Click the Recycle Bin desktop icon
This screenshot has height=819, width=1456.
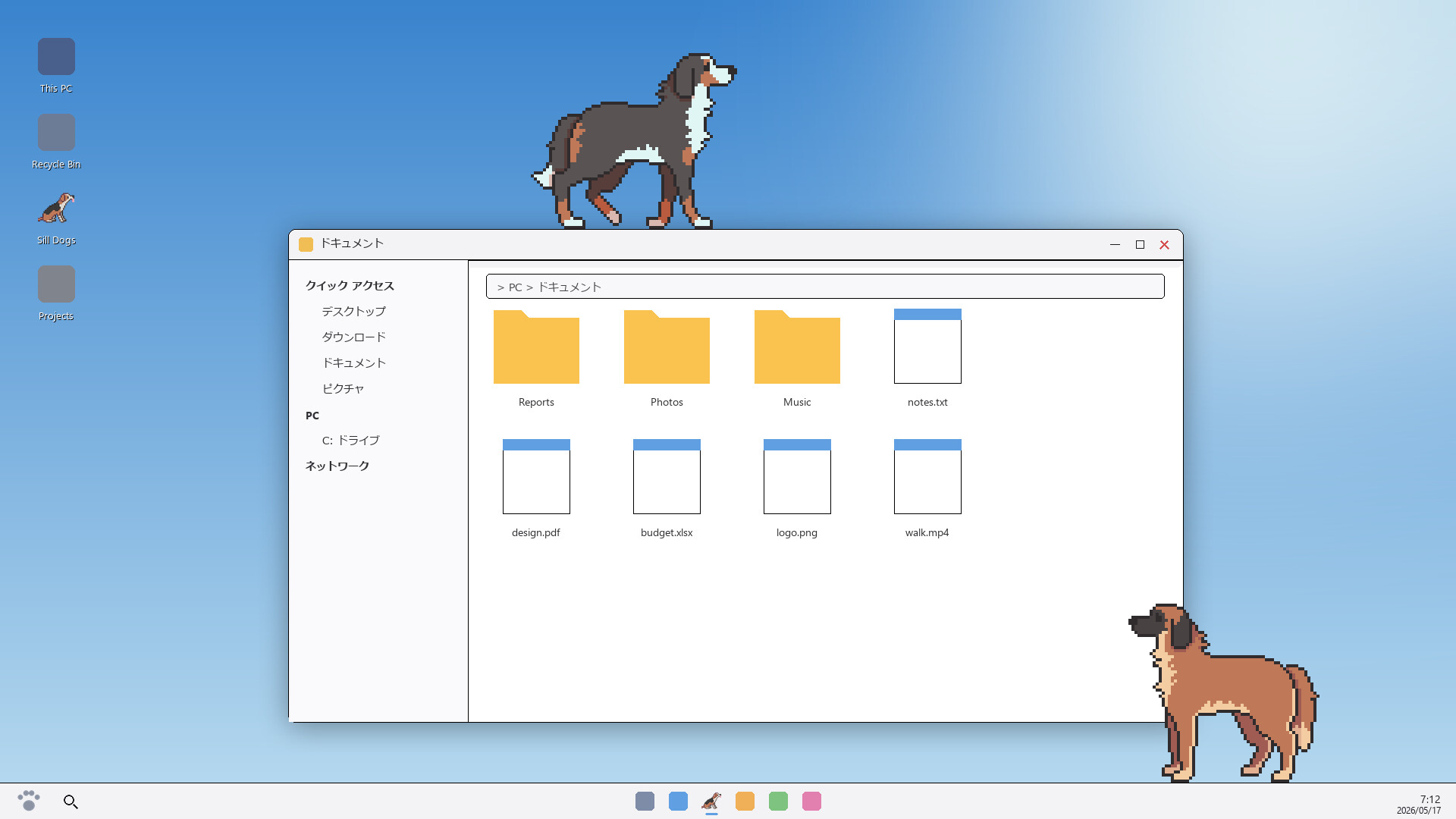tap(56, 133)
